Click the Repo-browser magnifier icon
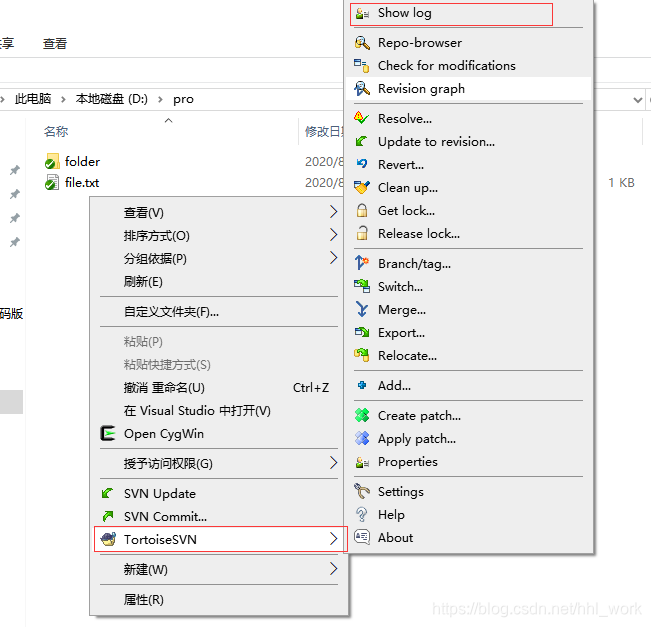The width and height of the screenshot is (651, 627). point(362,43)
